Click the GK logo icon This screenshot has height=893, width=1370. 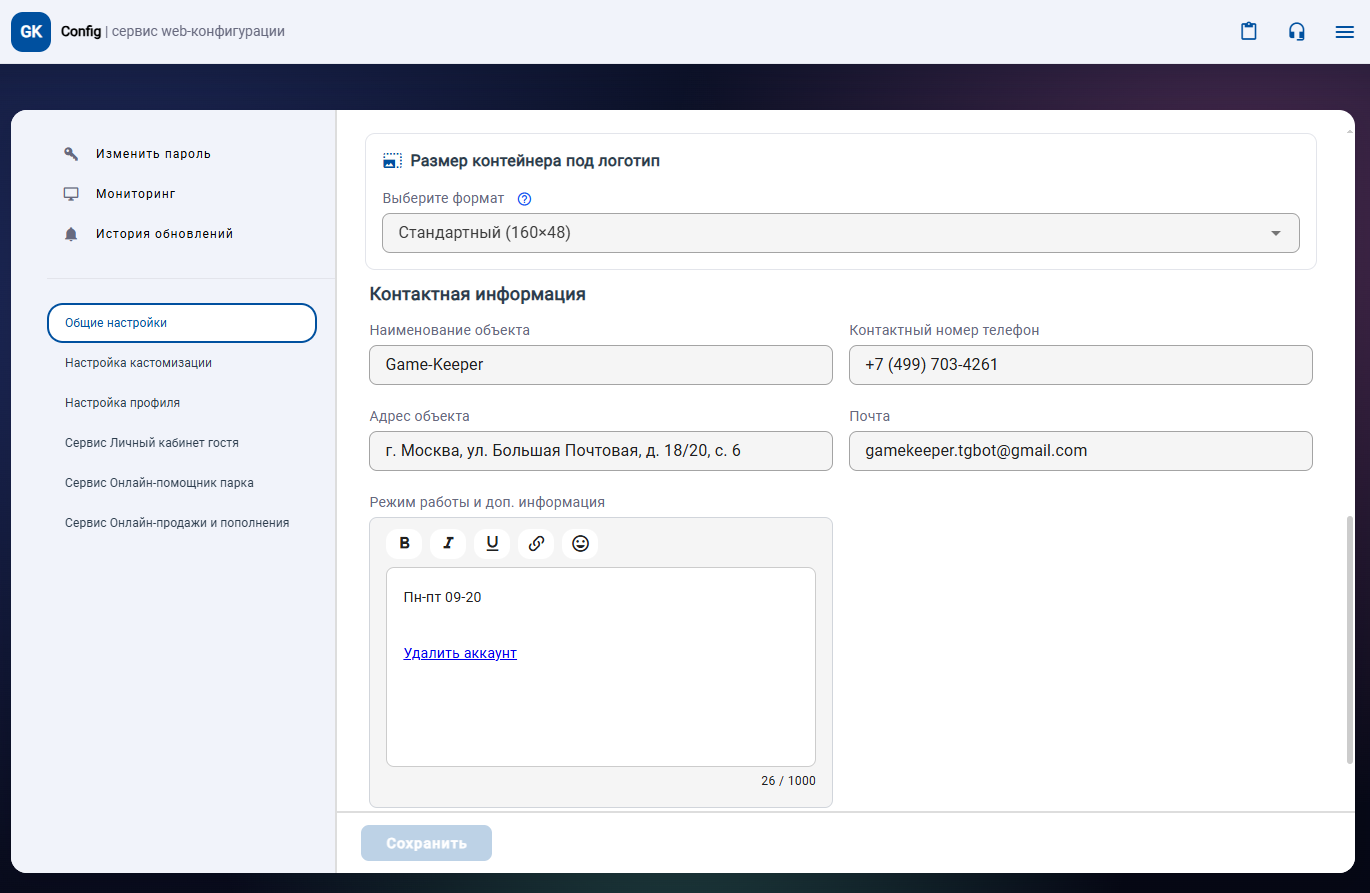[31, 32]
